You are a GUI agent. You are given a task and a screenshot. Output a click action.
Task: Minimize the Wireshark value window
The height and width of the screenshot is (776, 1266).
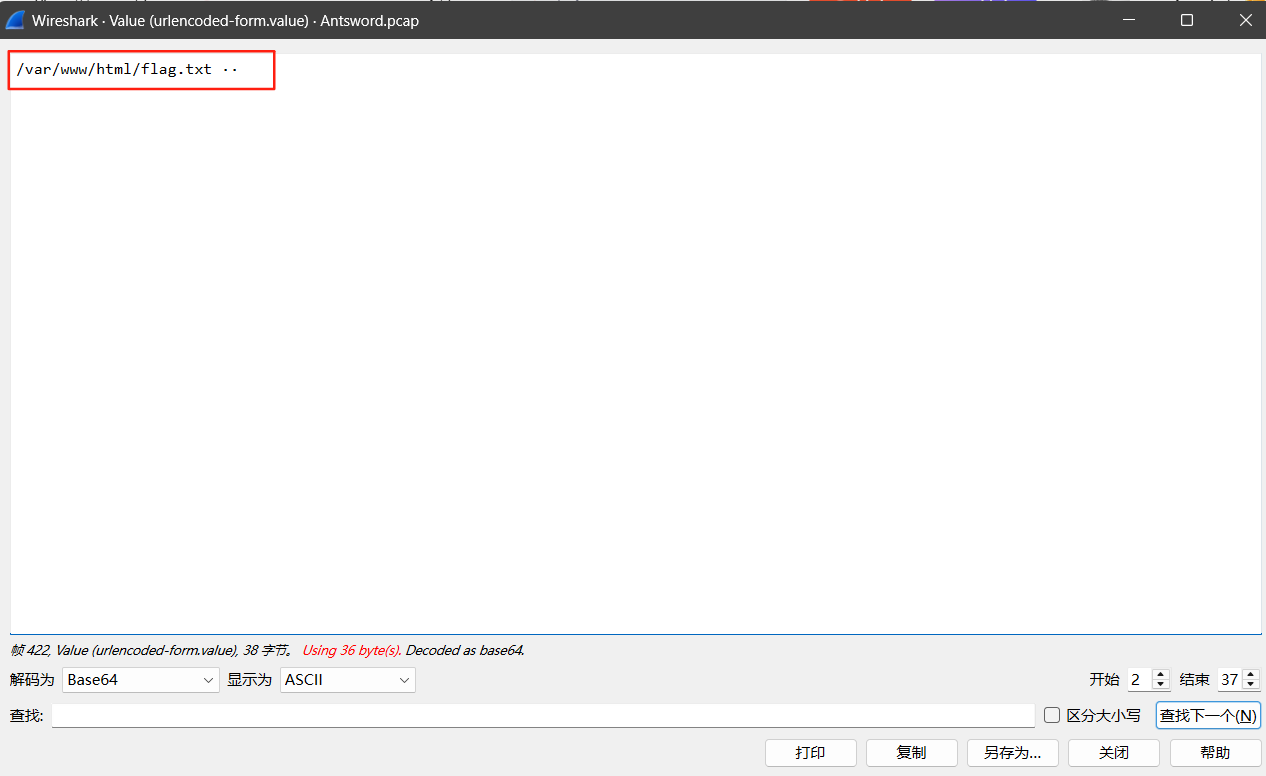(1128, 20)
